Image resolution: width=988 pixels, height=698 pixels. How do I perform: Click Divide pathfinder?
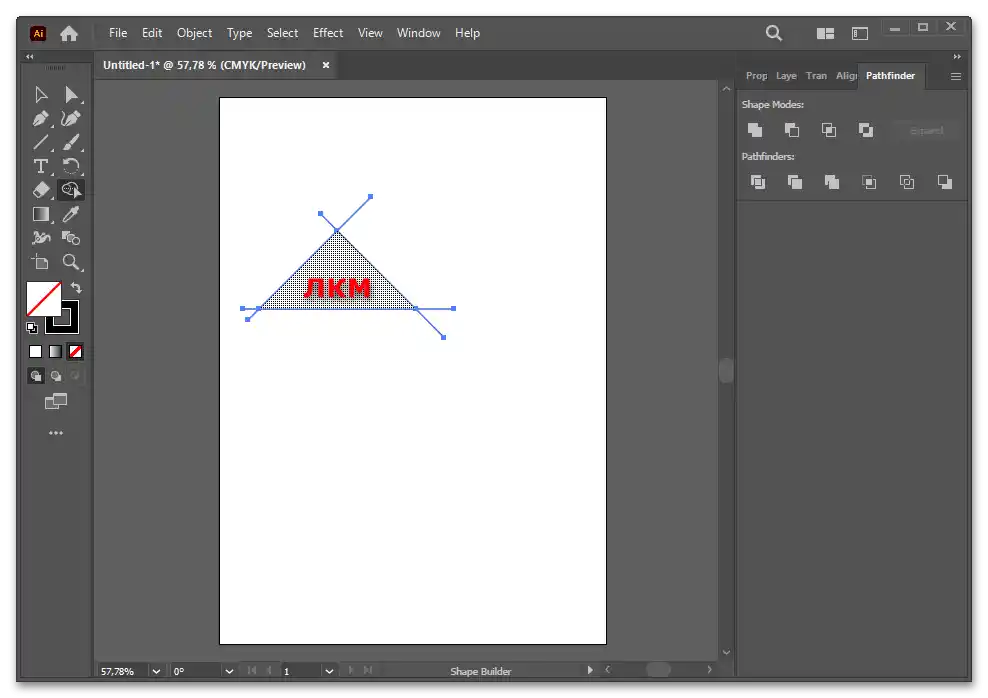(x=758, y=182)
